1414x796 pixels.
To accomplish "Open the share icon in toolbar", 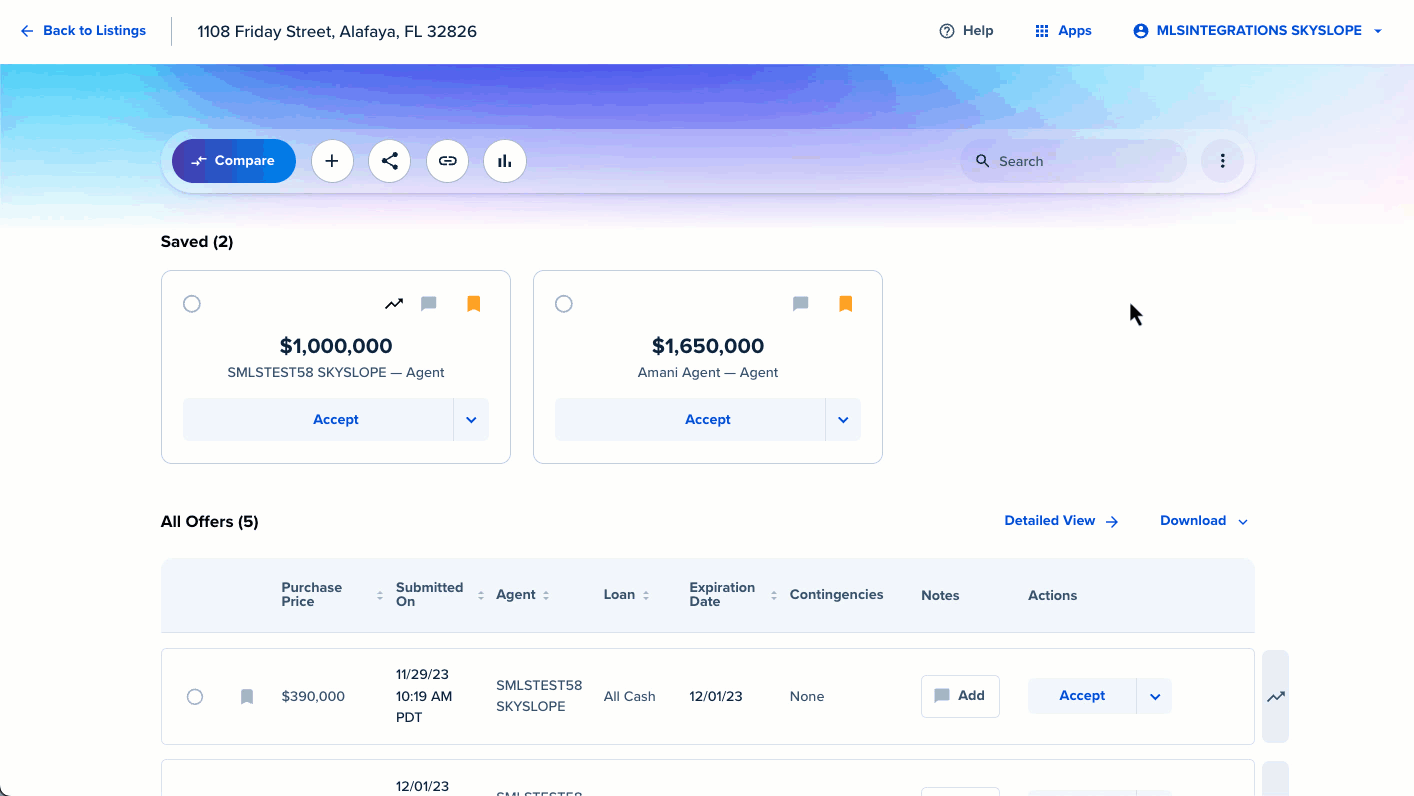I will pos(390,161).
